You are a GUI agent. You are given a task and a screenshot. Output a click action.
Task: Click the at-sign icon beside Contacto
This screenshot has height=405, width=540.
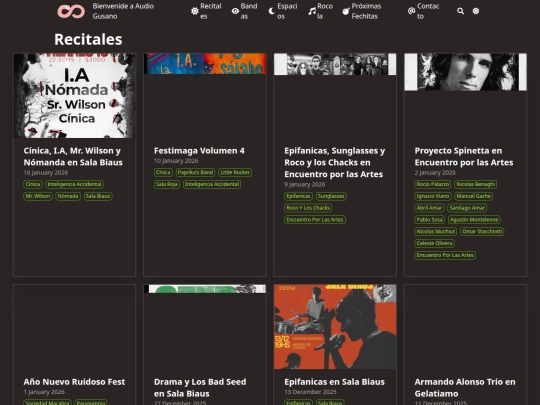(x=411, y=11)
